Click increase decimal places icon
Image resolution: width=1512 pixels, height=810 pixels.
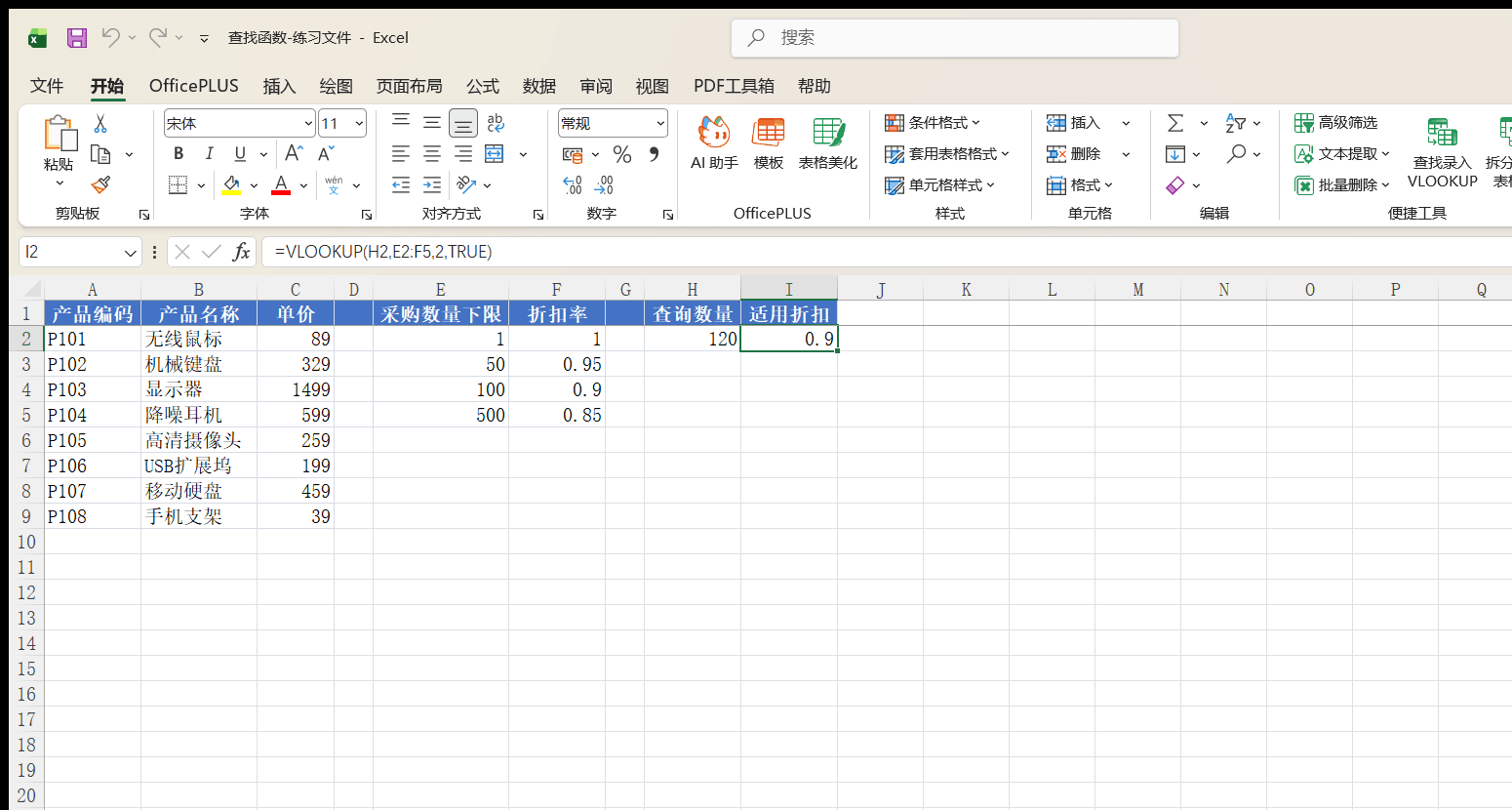pyautogui.click(x=573, y=184)
